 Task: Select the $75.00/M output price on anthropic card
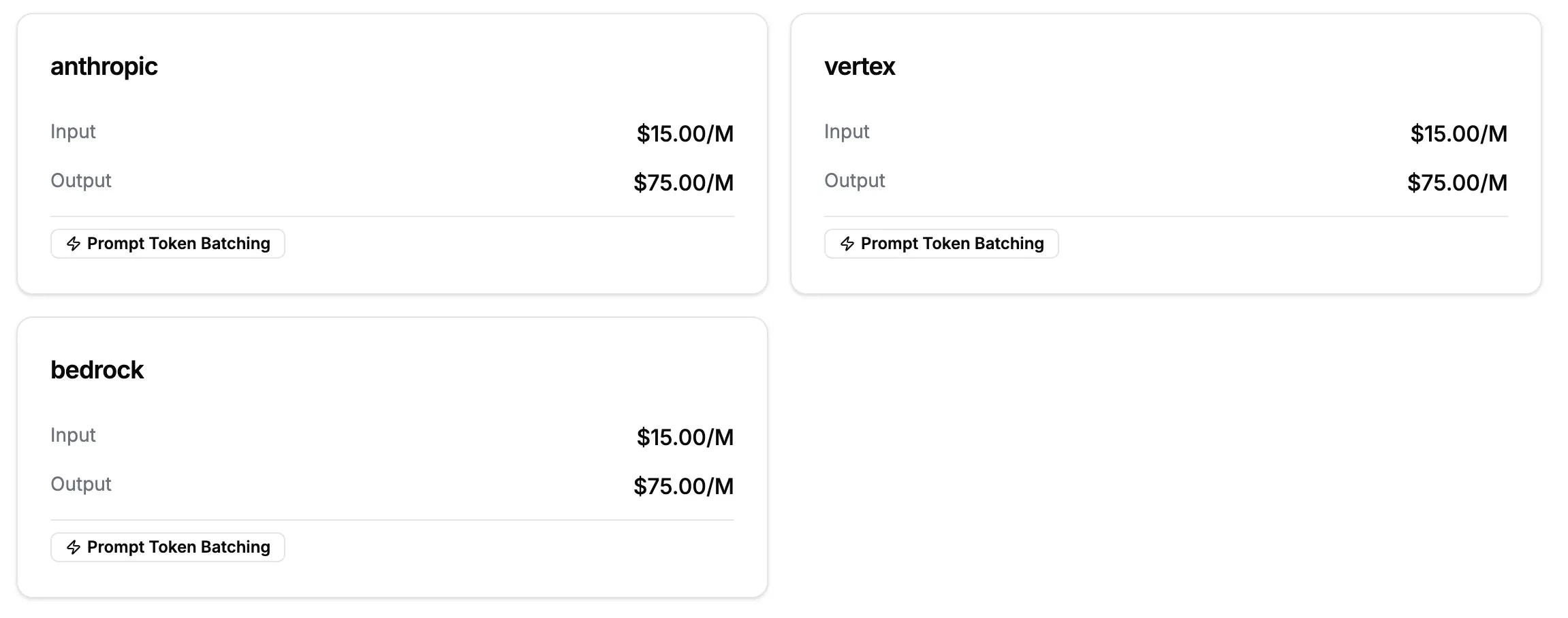[683, 183]
